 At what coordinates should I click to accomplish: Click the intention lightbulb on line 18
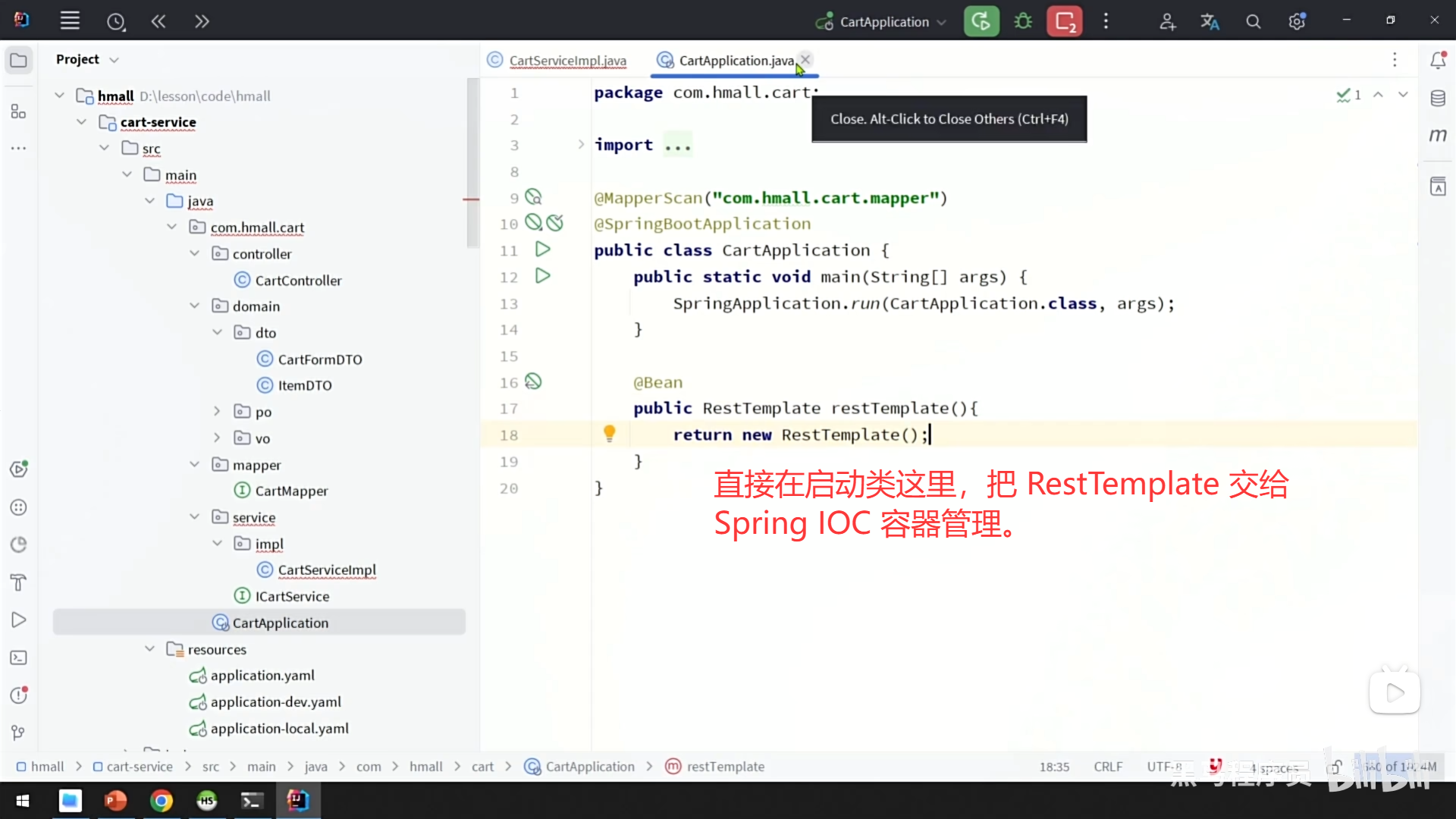(x=609, y=433)
